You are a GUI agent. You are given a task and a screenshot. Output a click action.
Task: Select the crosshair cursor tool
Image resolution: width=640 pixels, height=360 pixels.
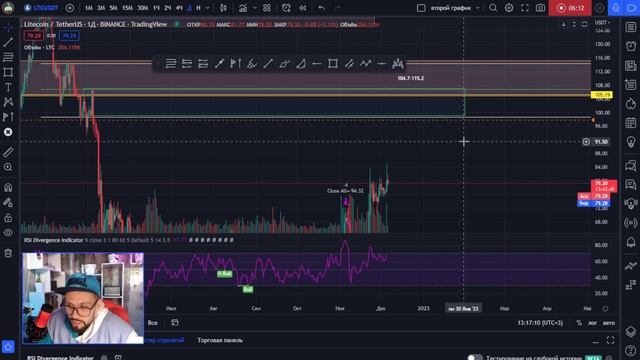point(8,27)
